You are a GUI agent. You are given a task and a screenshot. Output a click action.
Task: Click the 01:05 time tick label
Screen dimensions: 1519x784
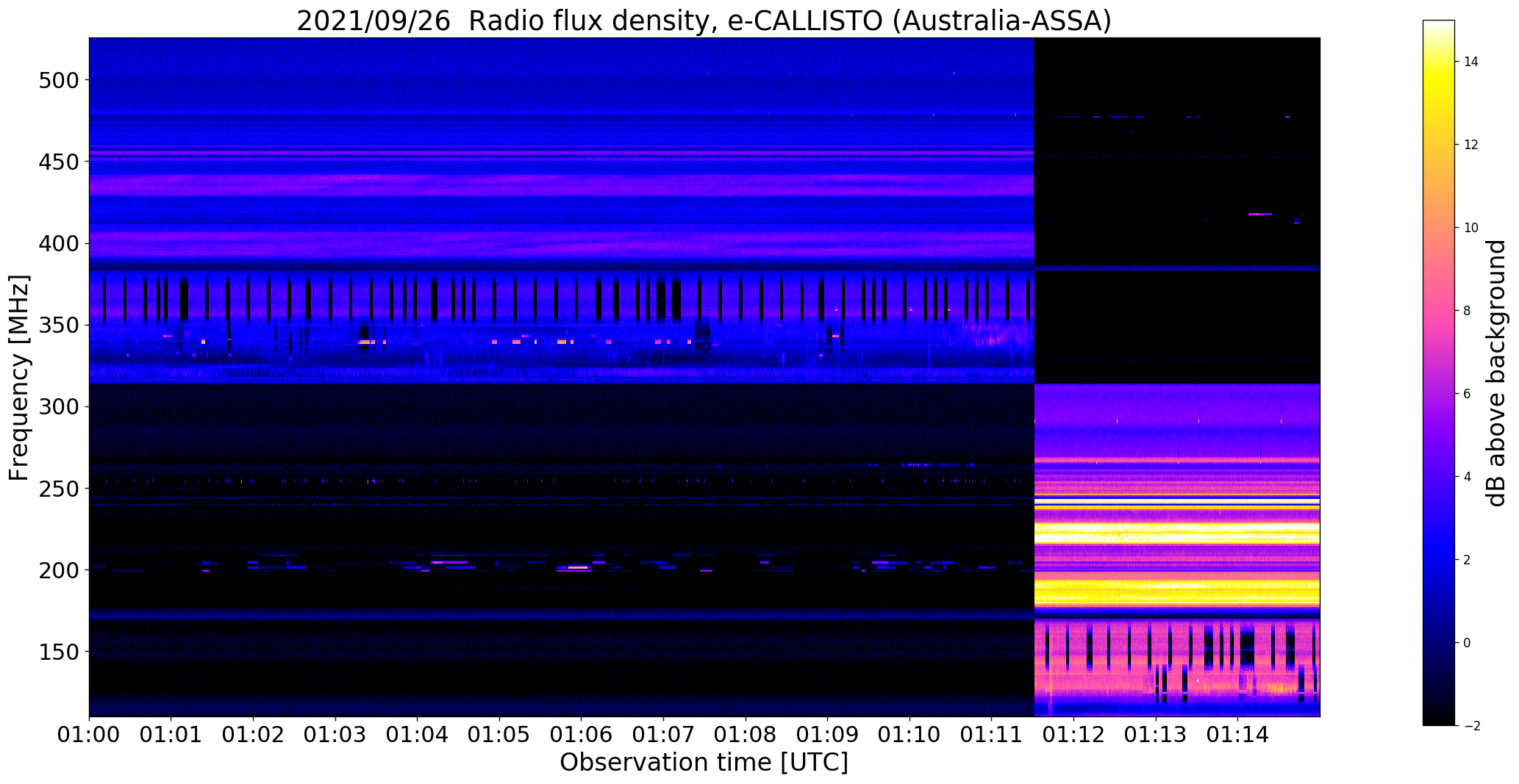[x=500, y=733]
